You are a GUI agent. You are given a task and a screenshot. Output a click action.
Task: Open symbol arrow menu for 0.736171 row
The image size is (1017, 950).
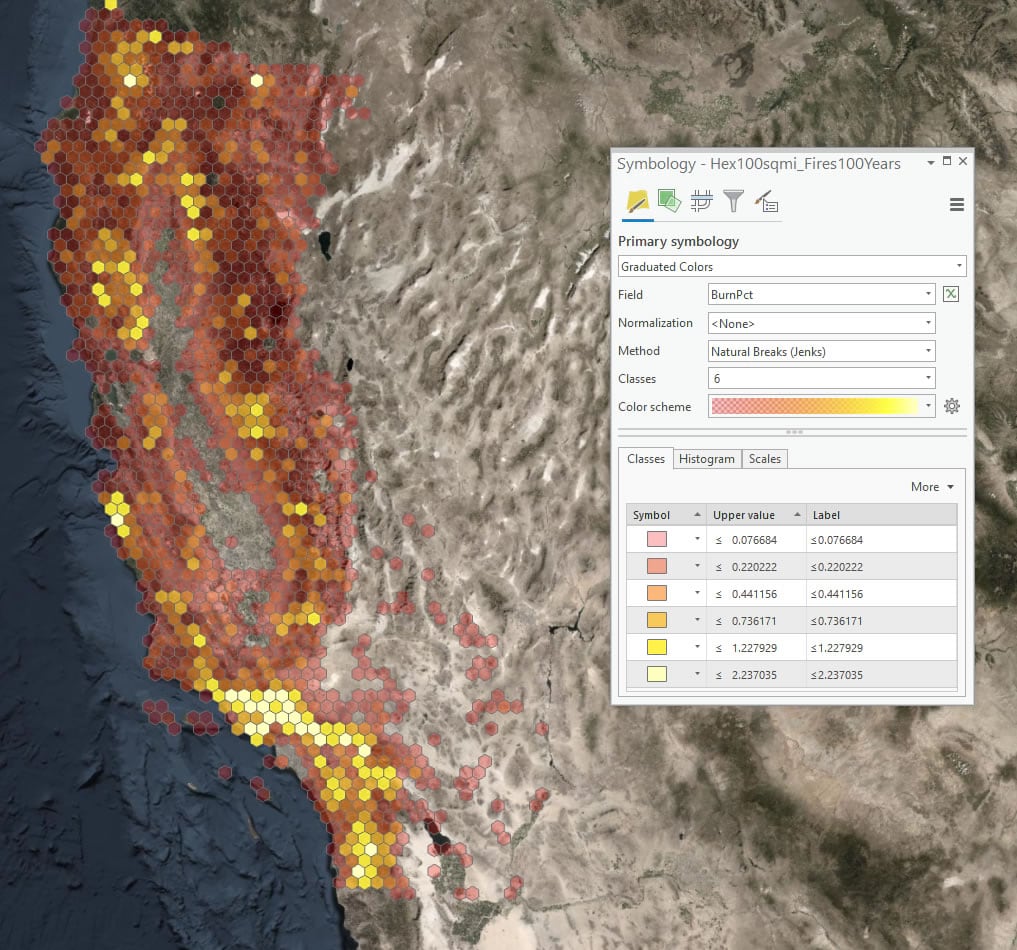click(x=697, y=620)
